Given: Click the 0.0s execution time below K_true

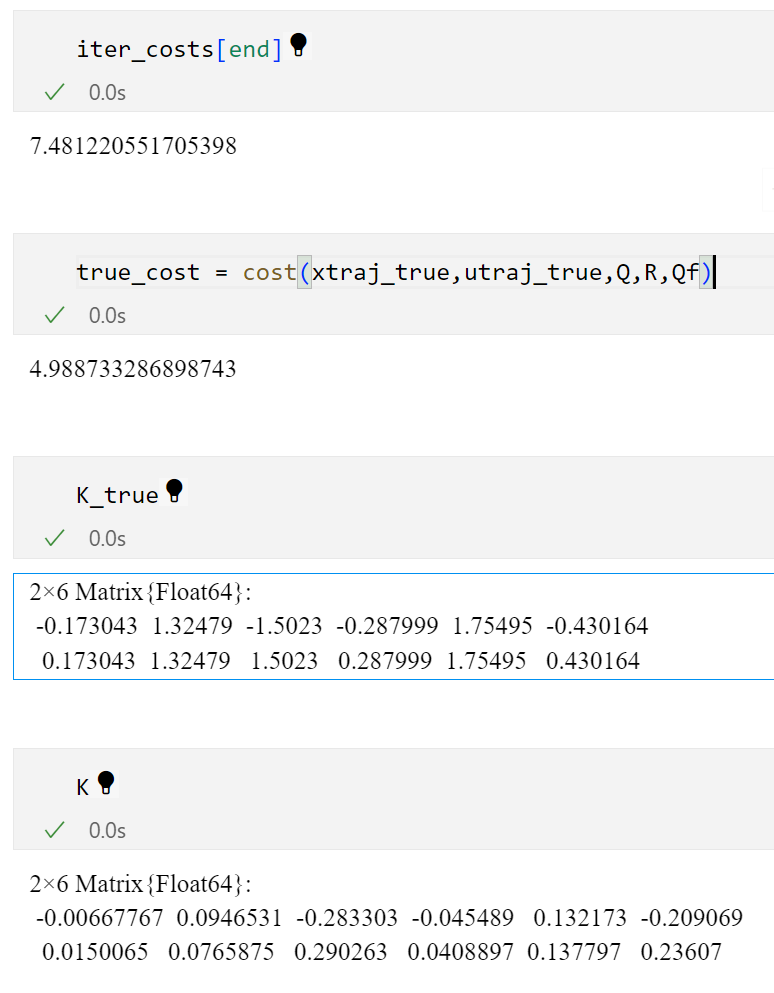Looking at the screenshot, I should [107, 539].
